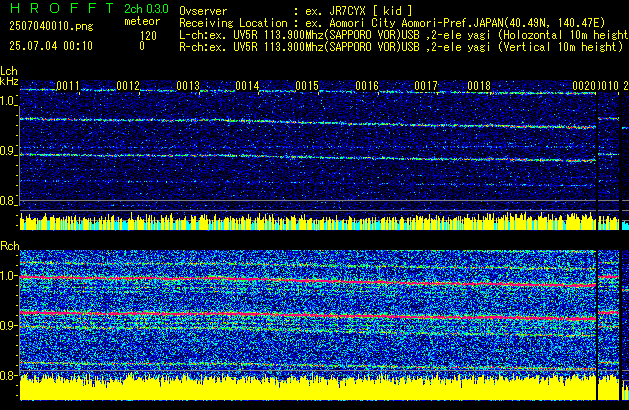629x410 pixels.
Task: Click the 0014 time marker
Action: (247, 86)
